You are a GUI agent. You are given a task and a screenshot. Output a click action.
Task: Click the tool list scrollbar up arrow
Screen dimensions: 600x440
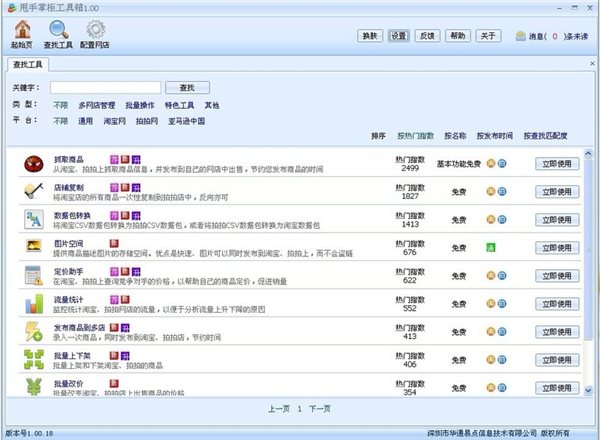588,153
